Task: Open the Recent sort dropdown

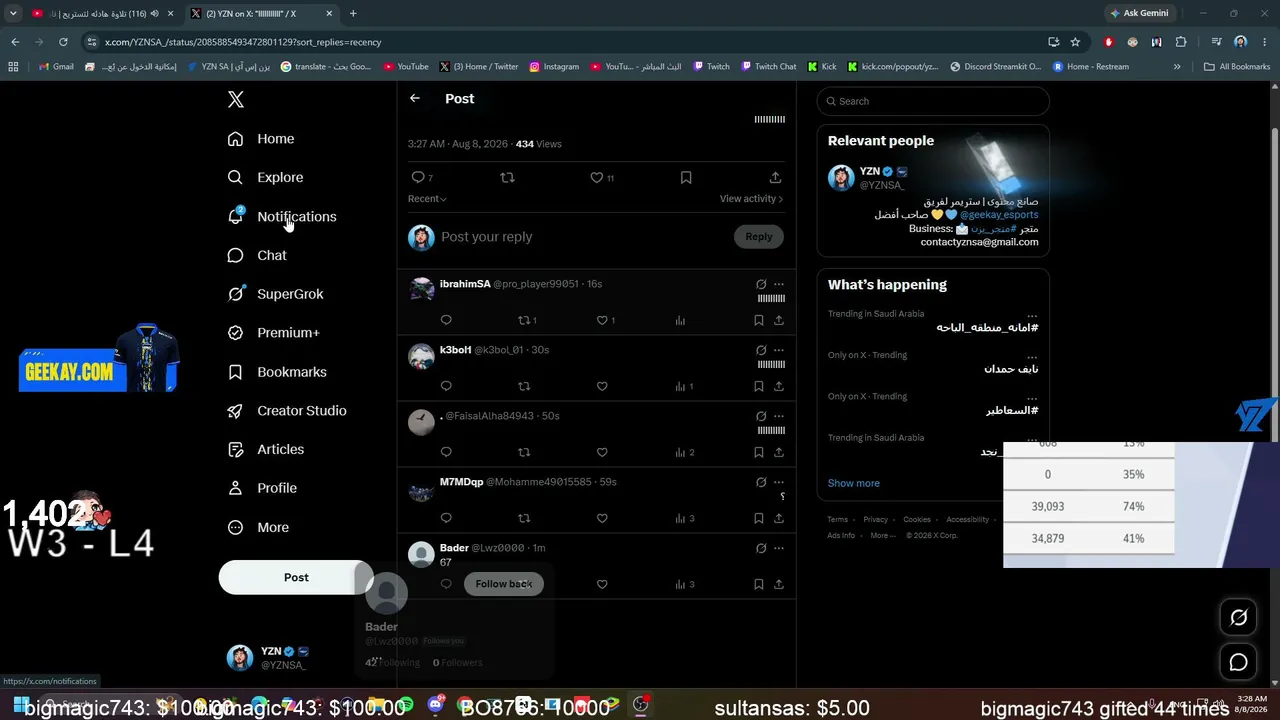Action: 427,199
